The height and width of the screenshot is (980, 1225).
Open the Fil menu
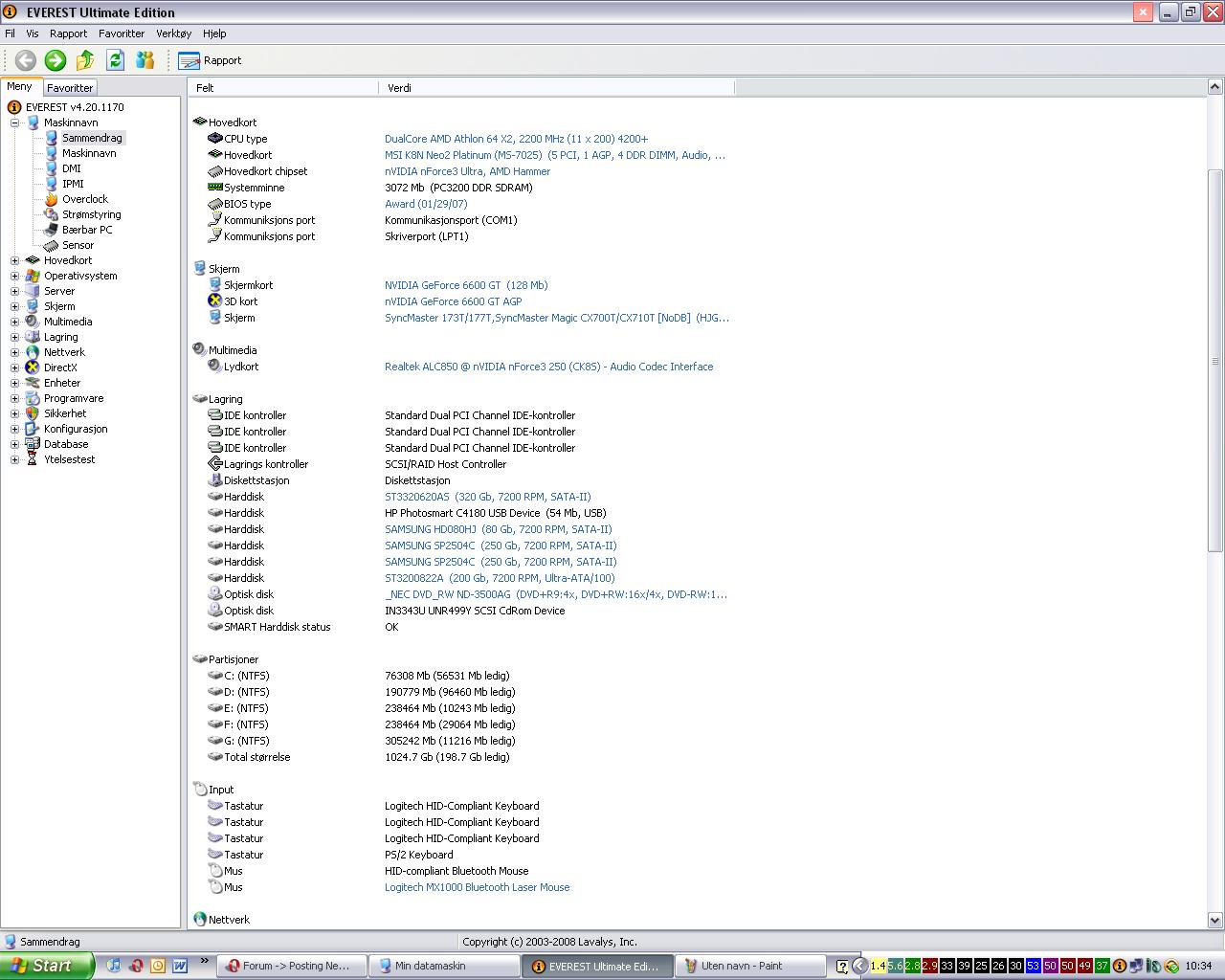pos(11,33)
